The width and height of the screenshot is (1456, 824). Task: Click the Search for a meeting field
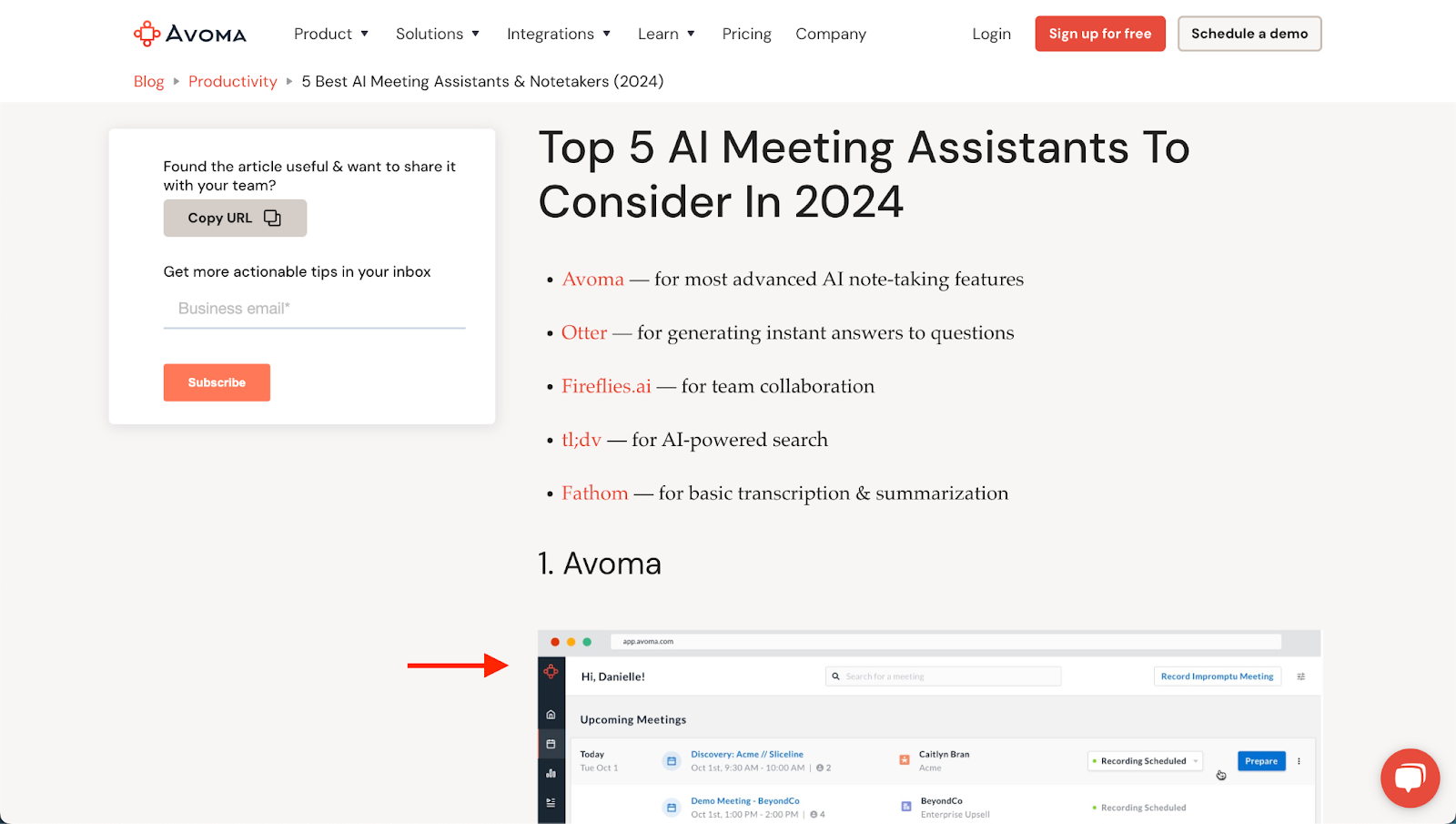click(x=944, y=676)
